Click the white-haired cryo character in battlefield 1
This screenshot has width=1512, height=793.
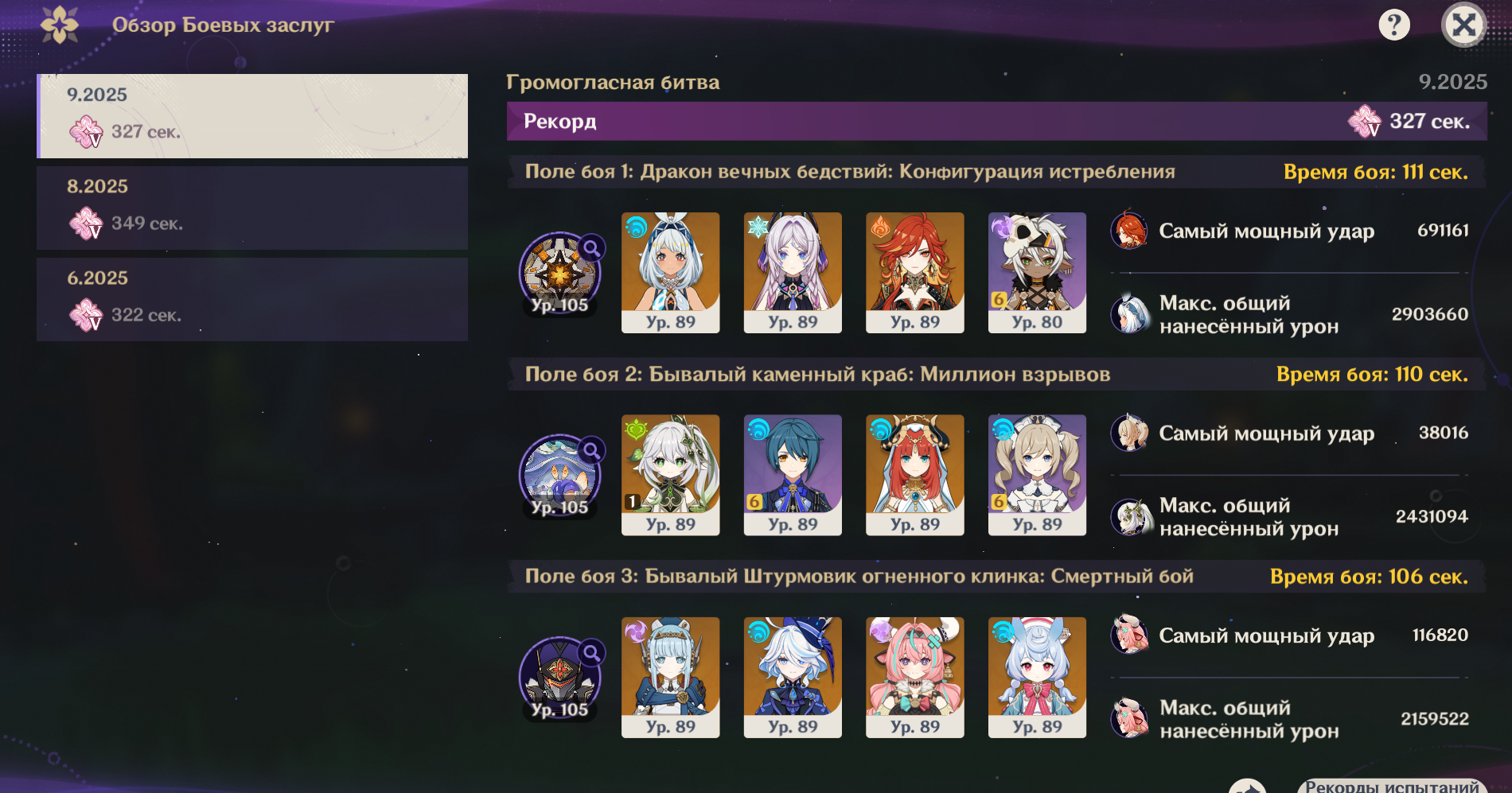coord(793,272)
